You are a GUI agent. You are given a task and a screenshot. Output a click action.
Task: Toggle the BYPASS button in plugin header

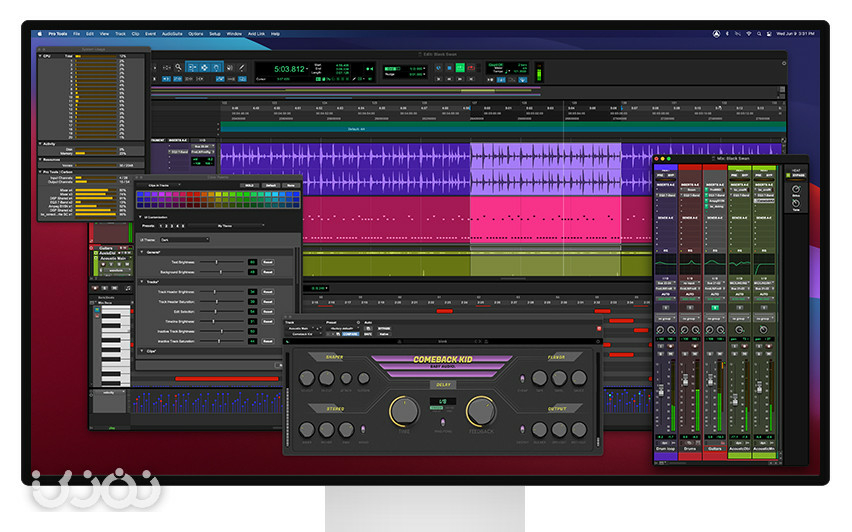click(x=384, y=328)
